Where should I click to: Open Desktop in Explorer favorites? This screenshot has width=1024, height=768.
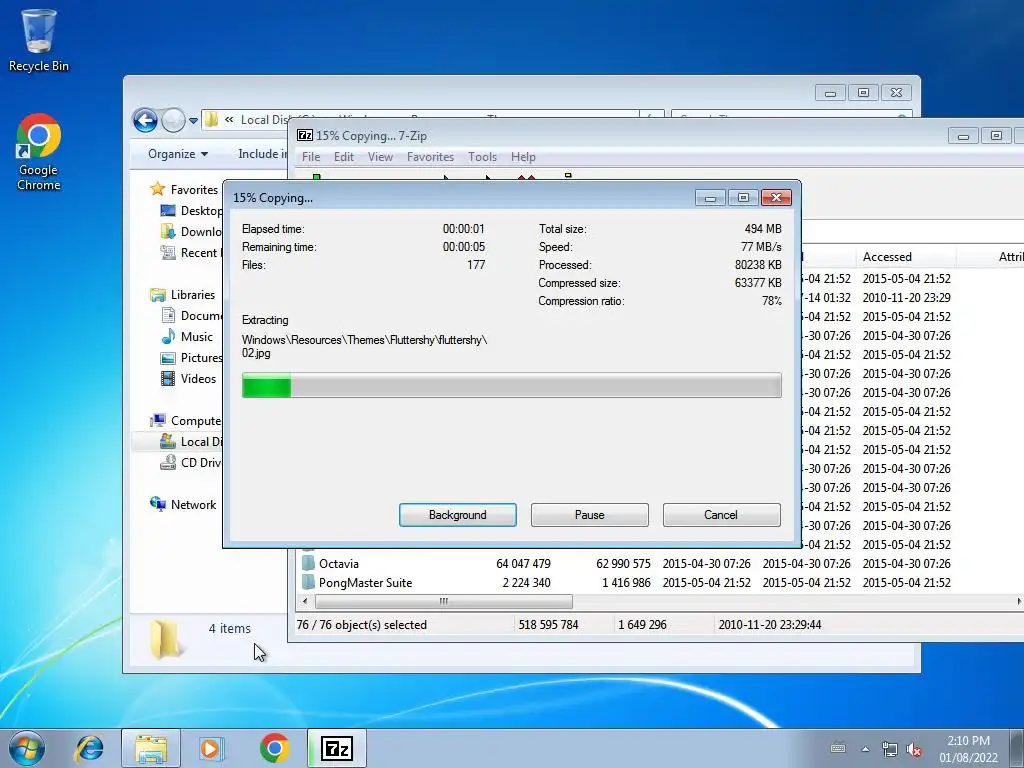pyautogui.click(x=201, y=210)
